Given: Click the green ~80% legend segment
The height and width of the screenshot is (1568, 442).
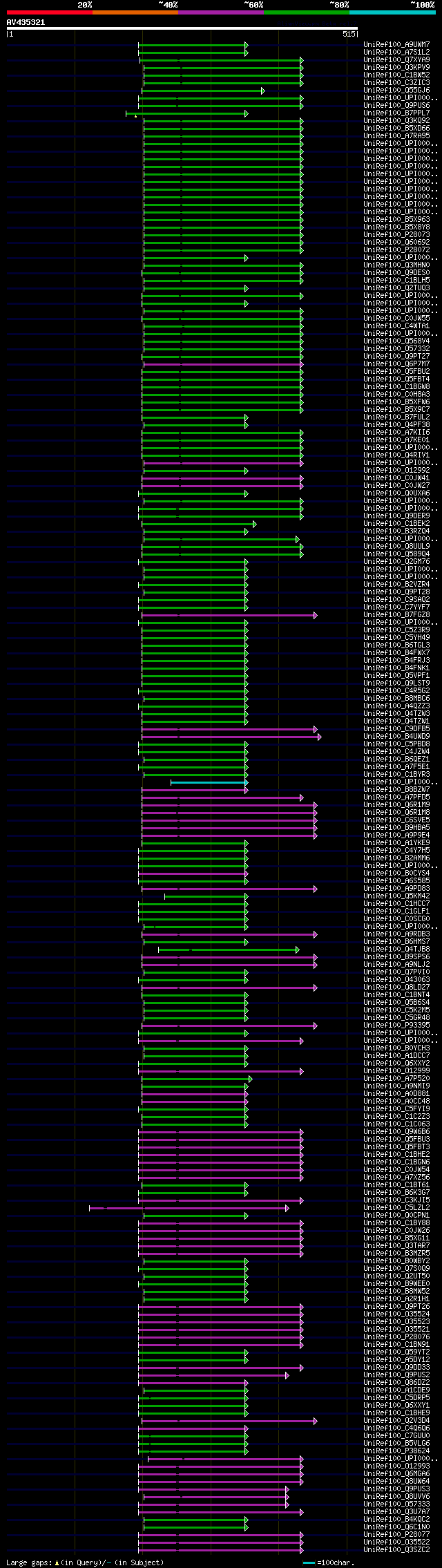Looking at the screenshot, I should [x=307, y=12].
